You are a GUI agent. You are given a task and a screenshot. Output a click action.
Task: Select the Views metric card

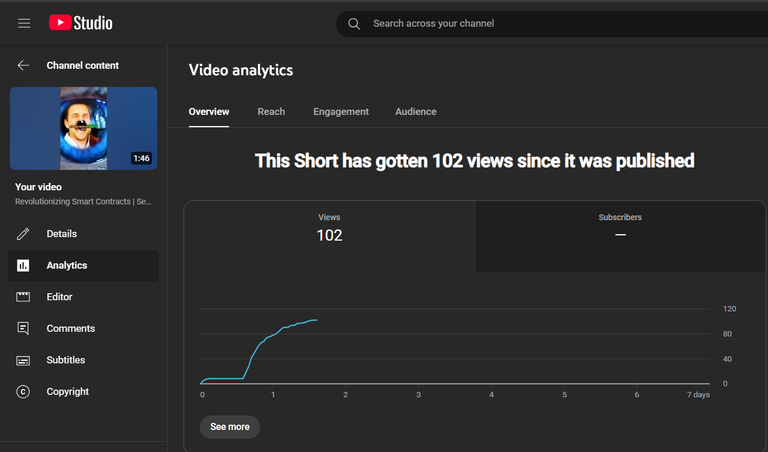tap(329, 236)
